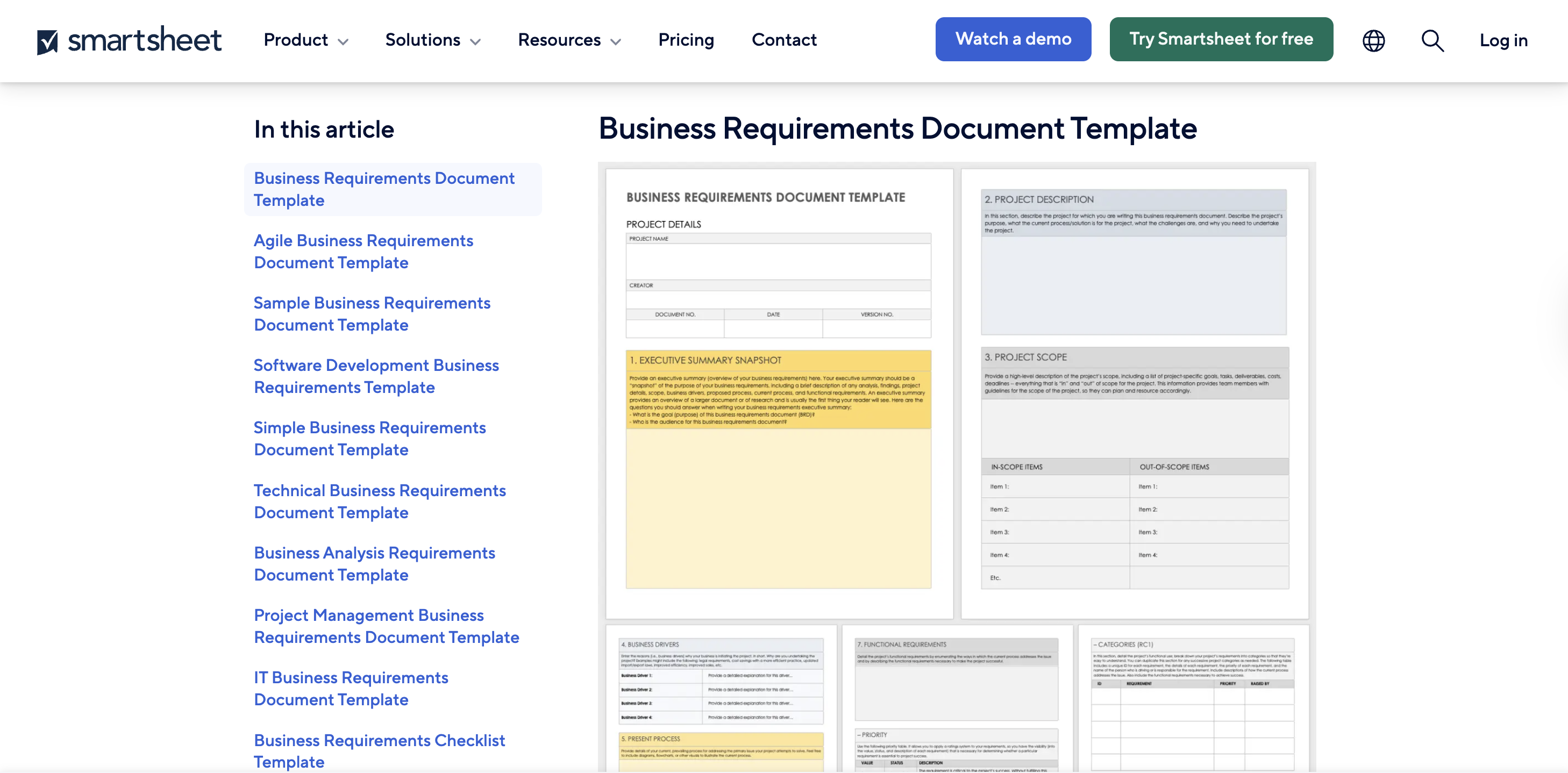Jump to IT Business Requirements Document Template
1568x773 pixels.
(351, 689)
